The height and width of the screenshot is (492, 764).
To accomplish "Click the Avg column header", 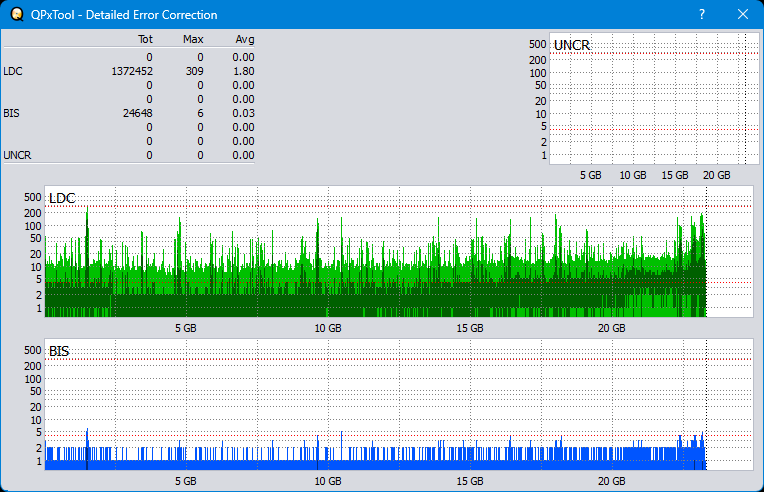I will coord(245,39).
